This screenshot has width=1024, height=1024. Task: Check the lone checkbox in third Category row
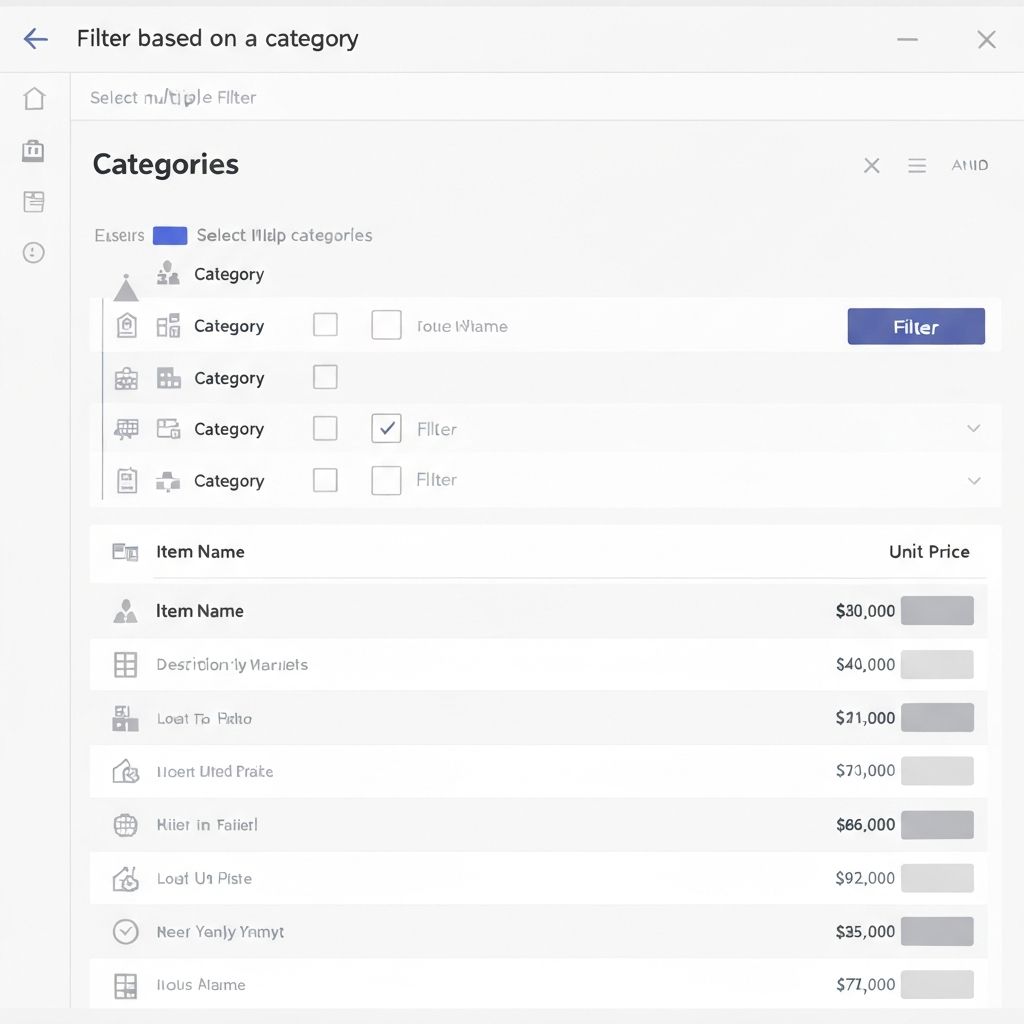(325, 377)
